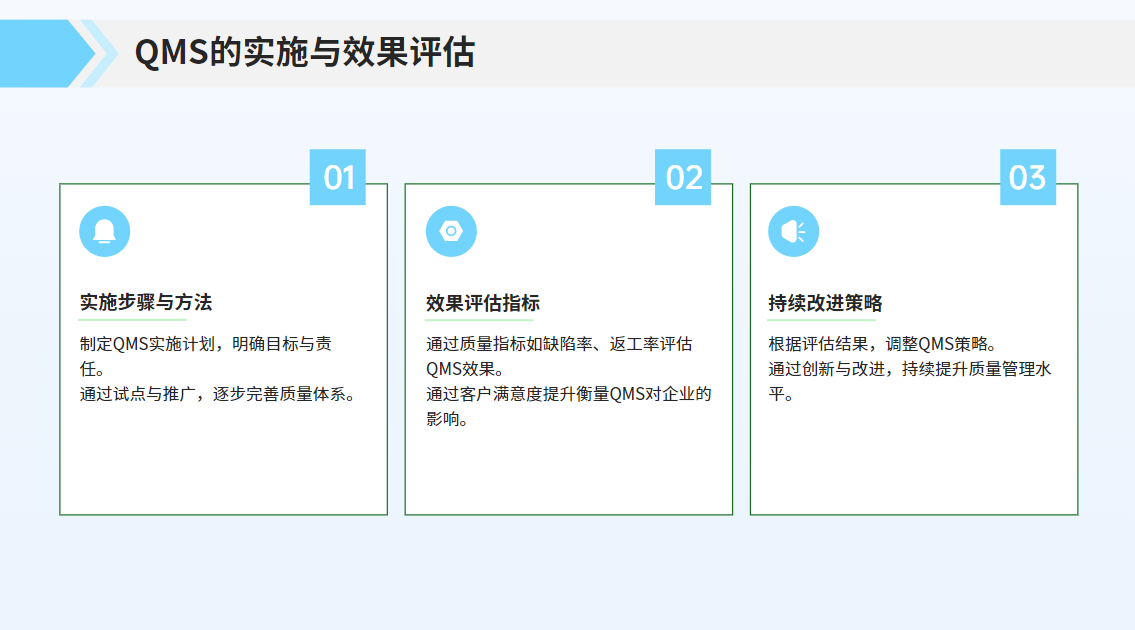Click the hexagon nut icon in card 02
The height and width of the screenshot is (630, 1135).
pyautogui.click(x=451, y=232)
